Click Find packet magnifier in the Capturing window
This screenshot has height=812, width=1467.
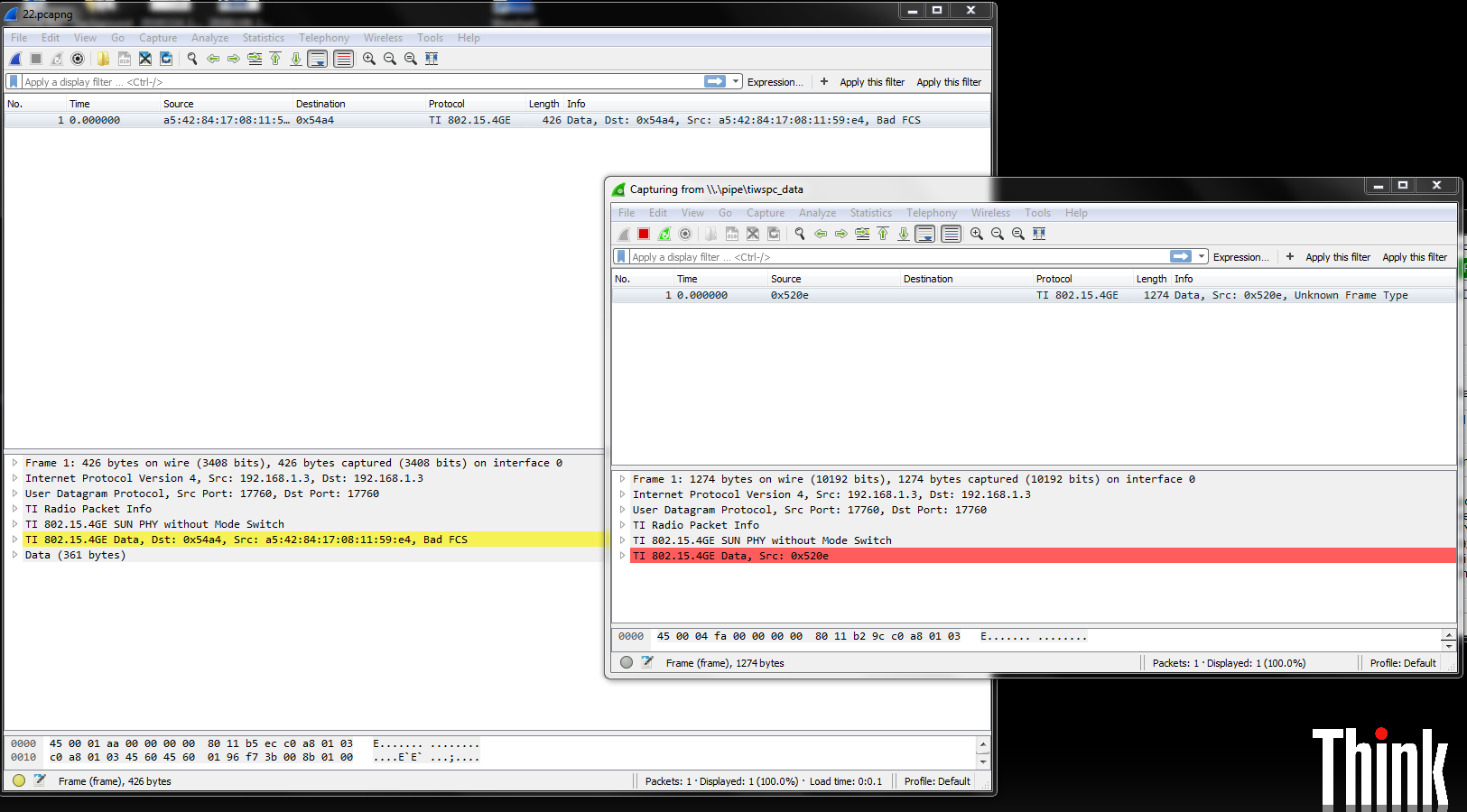800,234
